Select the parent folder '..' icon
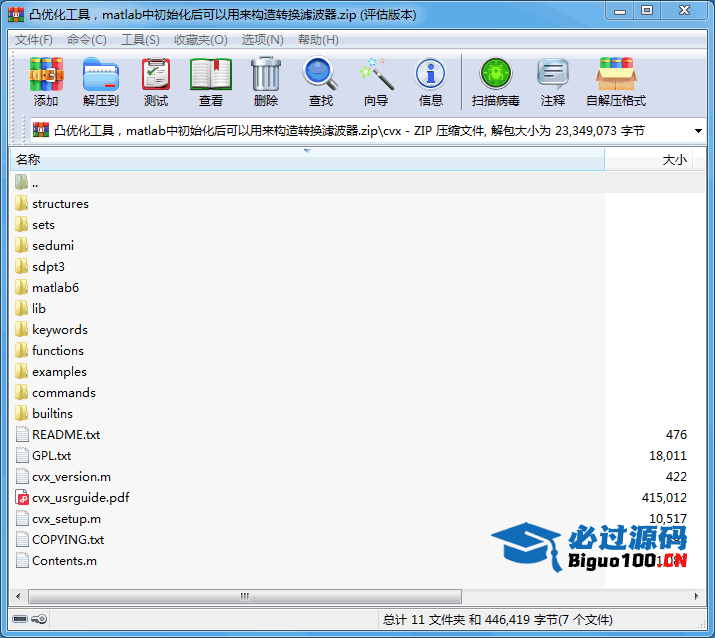715x638 pixels. pyautogui.click(x=21, y=182)
